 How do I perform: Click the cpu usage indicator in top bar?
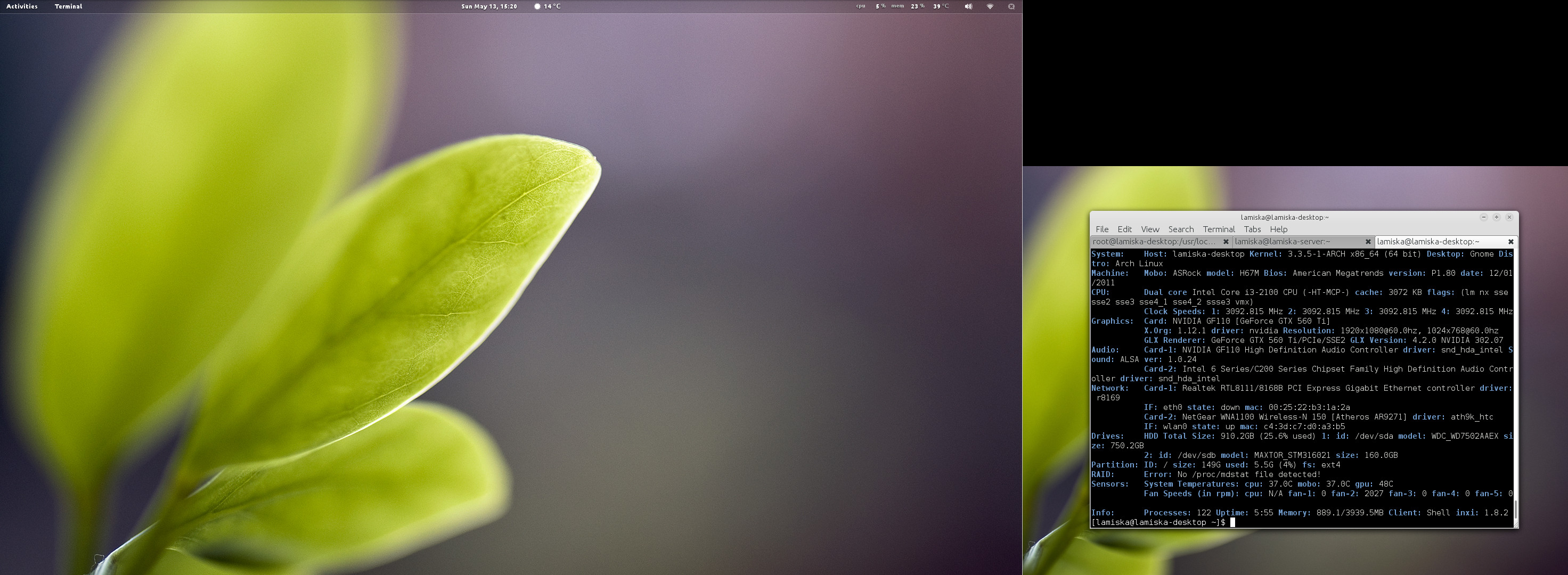[870, 6]
